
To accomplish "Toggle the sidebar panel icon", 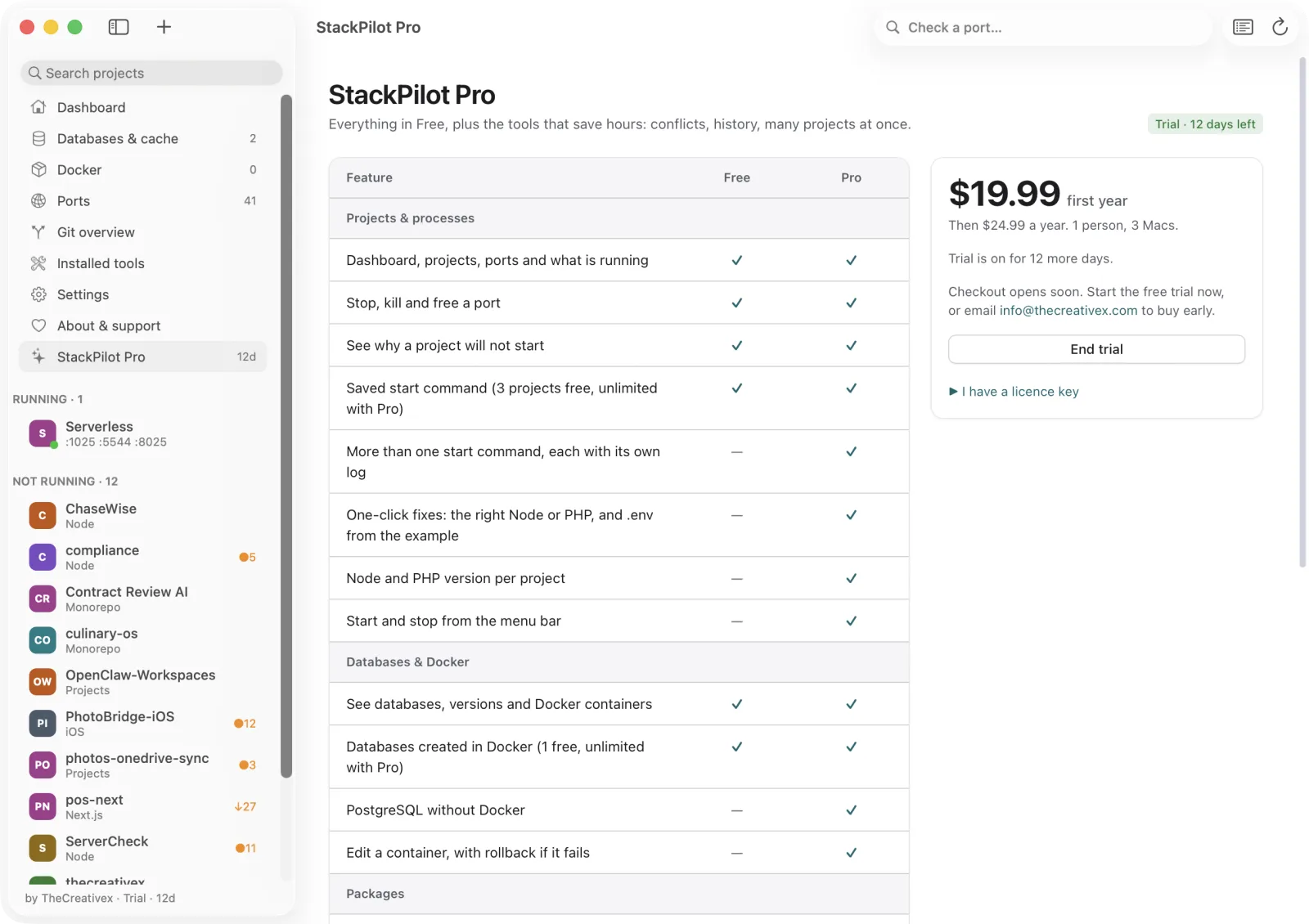I will 119,27.
